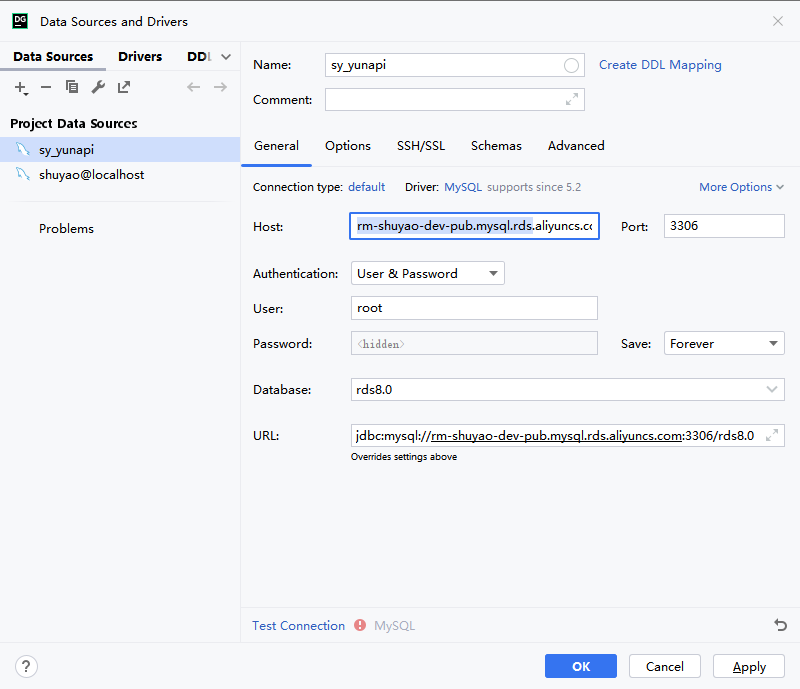Open the Options tab
This screenshot has height=689, width=800.
[x=348, y=146]
